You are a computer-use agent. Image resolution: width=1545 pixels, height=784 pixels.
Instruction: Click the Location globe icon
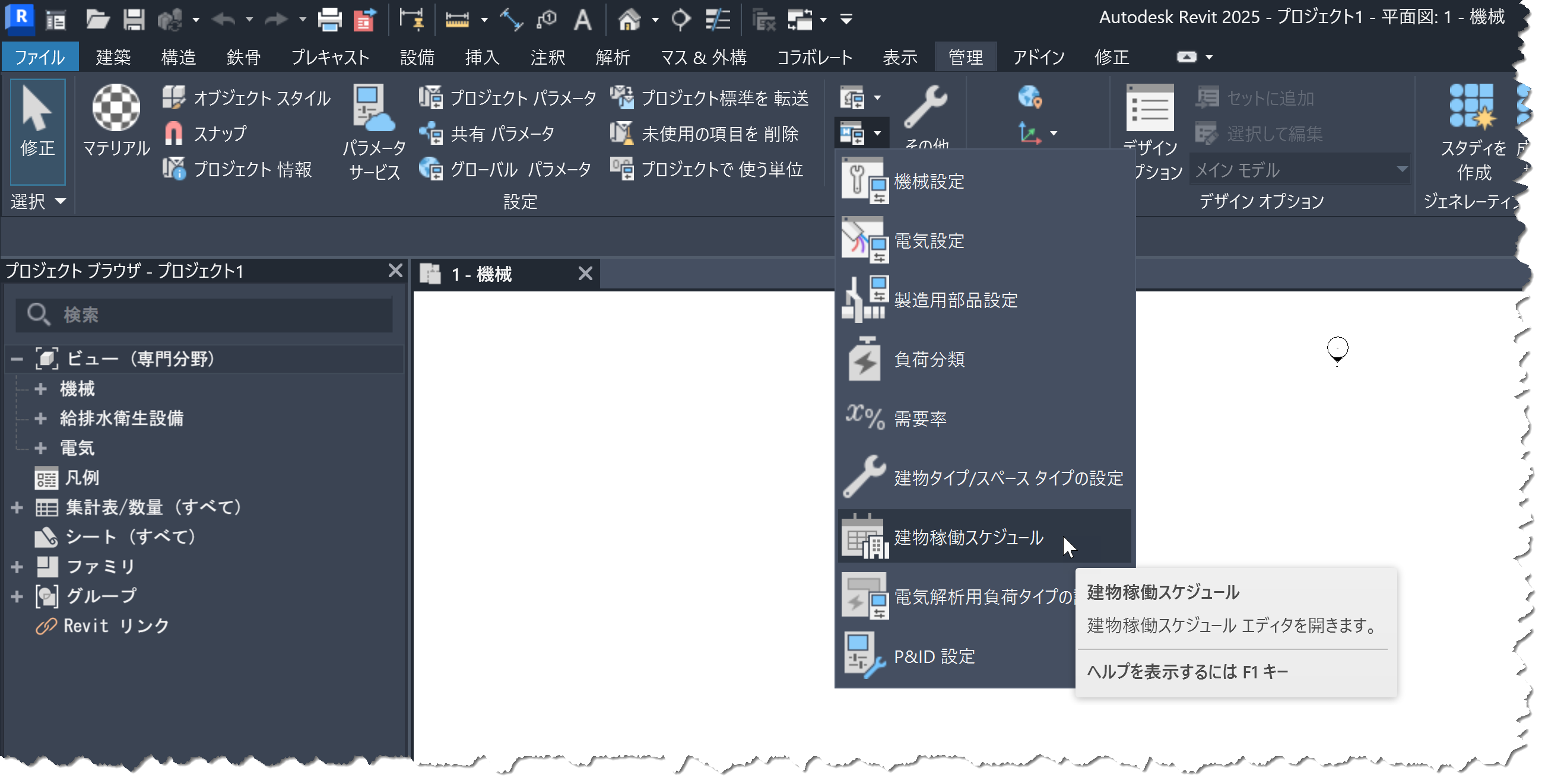click(1030, 97)
